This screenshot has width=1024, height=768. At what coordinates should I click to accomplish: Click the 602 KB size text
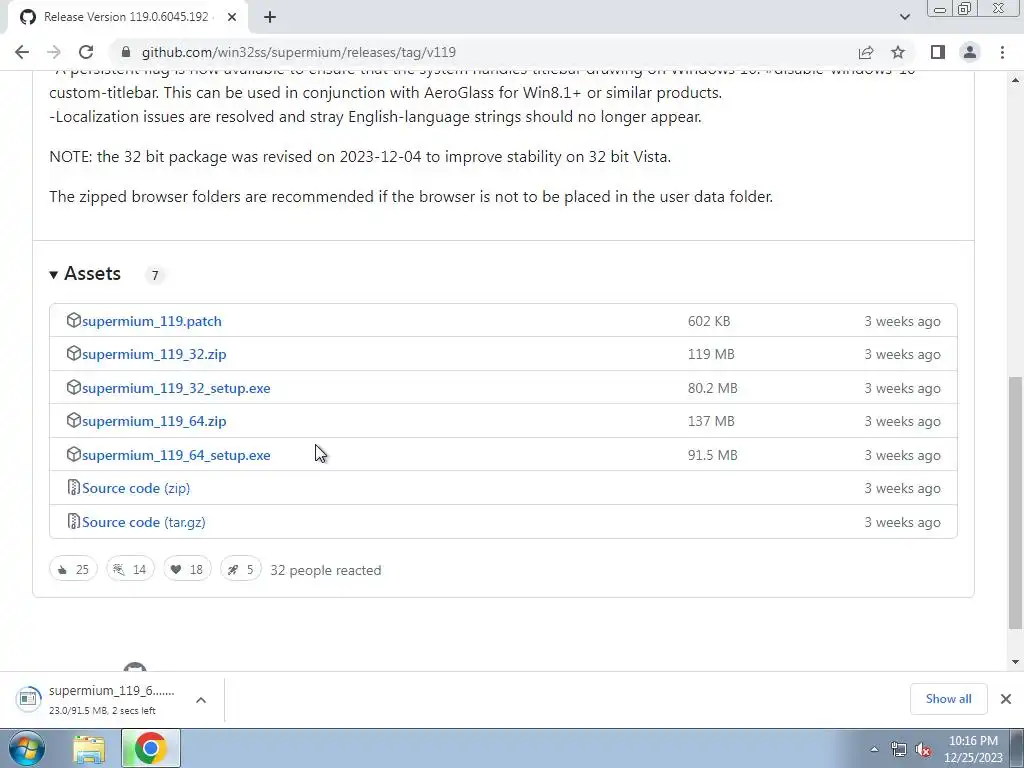click(709, 321)
